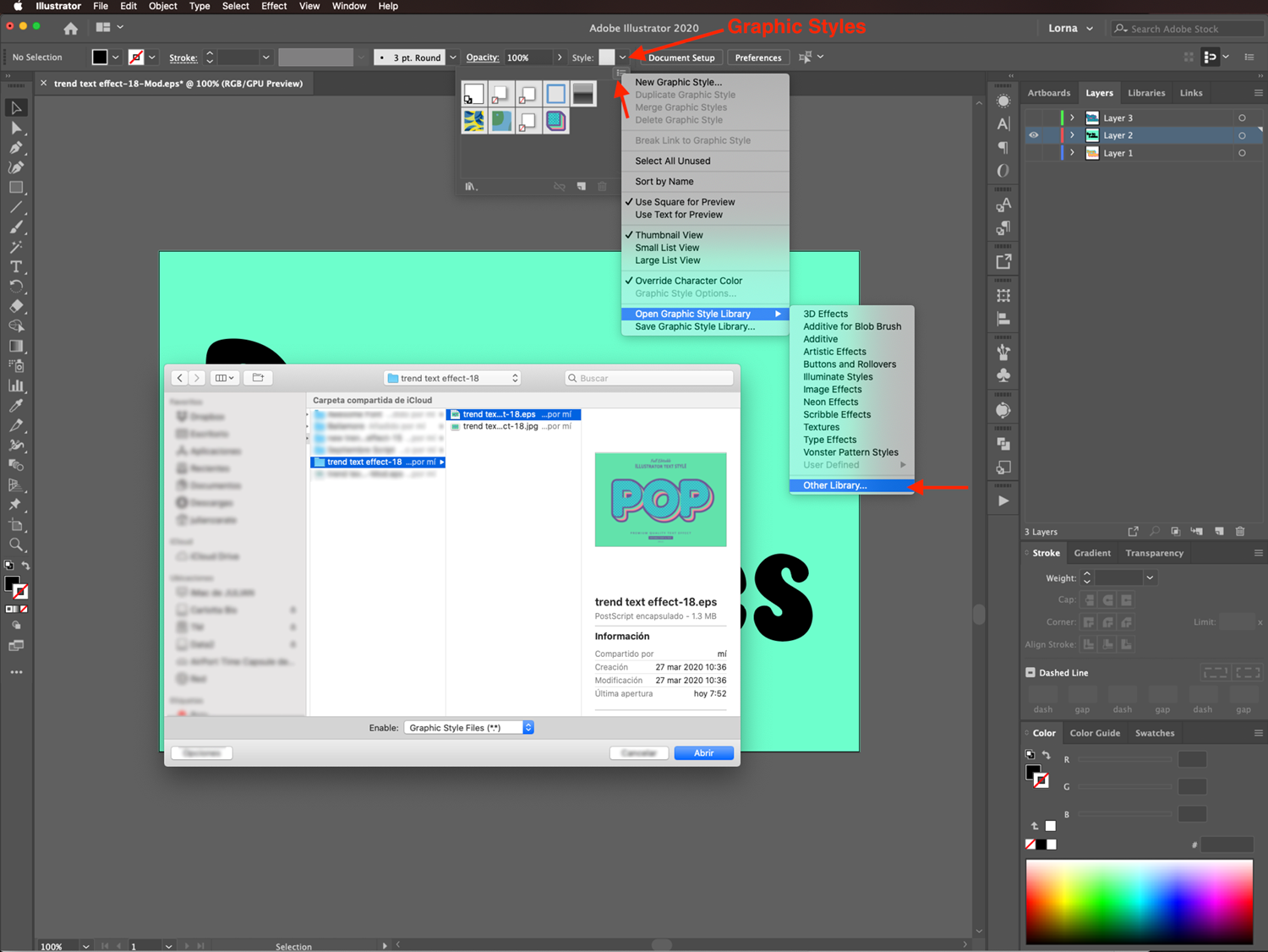Click the Abrir button in file dialog

point(703,752)
